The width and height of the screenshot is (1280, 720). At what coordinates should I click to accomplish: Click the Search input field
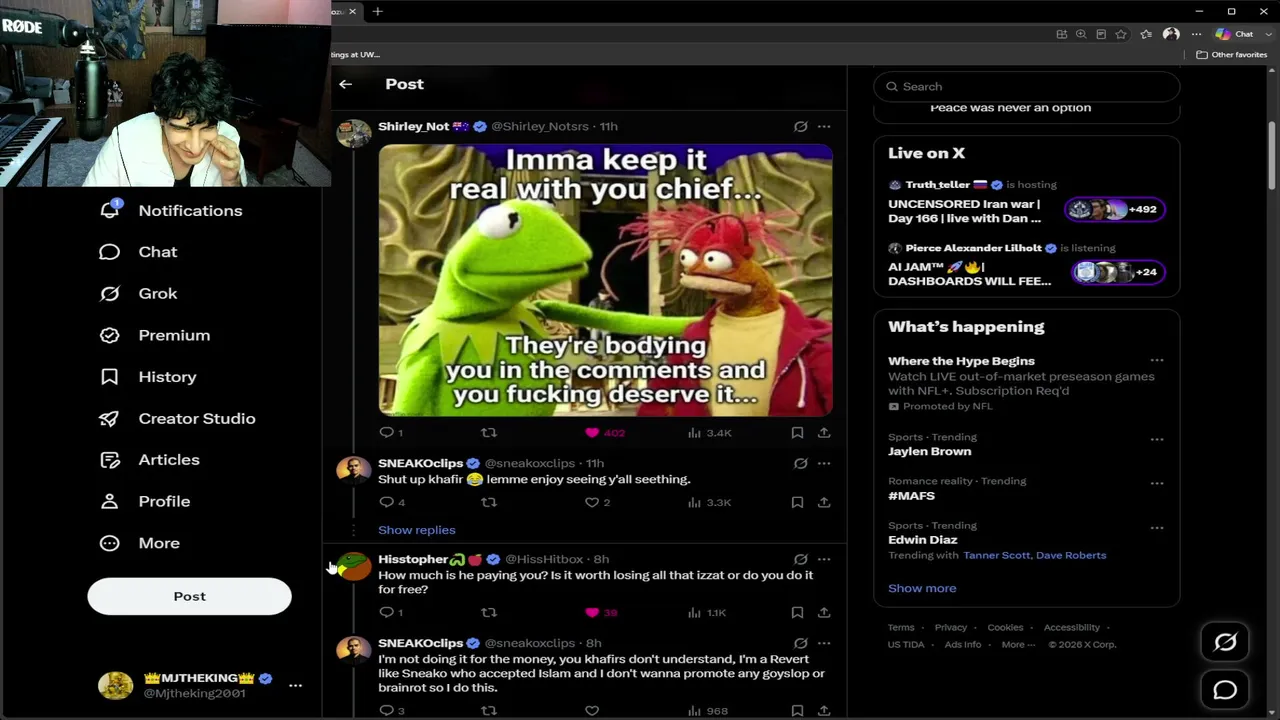click(x=1027, y=86)
